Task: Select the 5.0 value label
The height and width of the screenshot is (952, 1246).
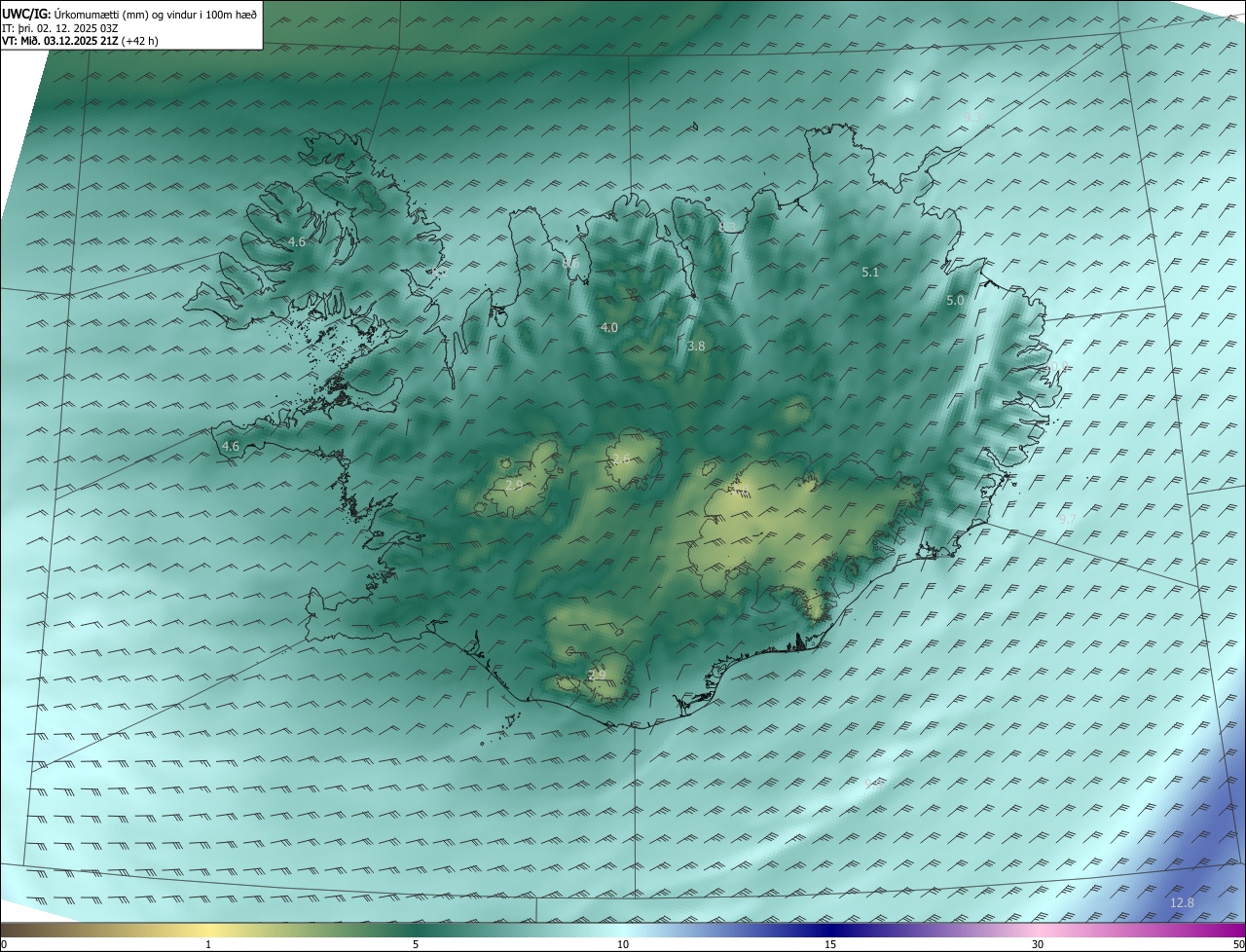Action: point(955,301)
